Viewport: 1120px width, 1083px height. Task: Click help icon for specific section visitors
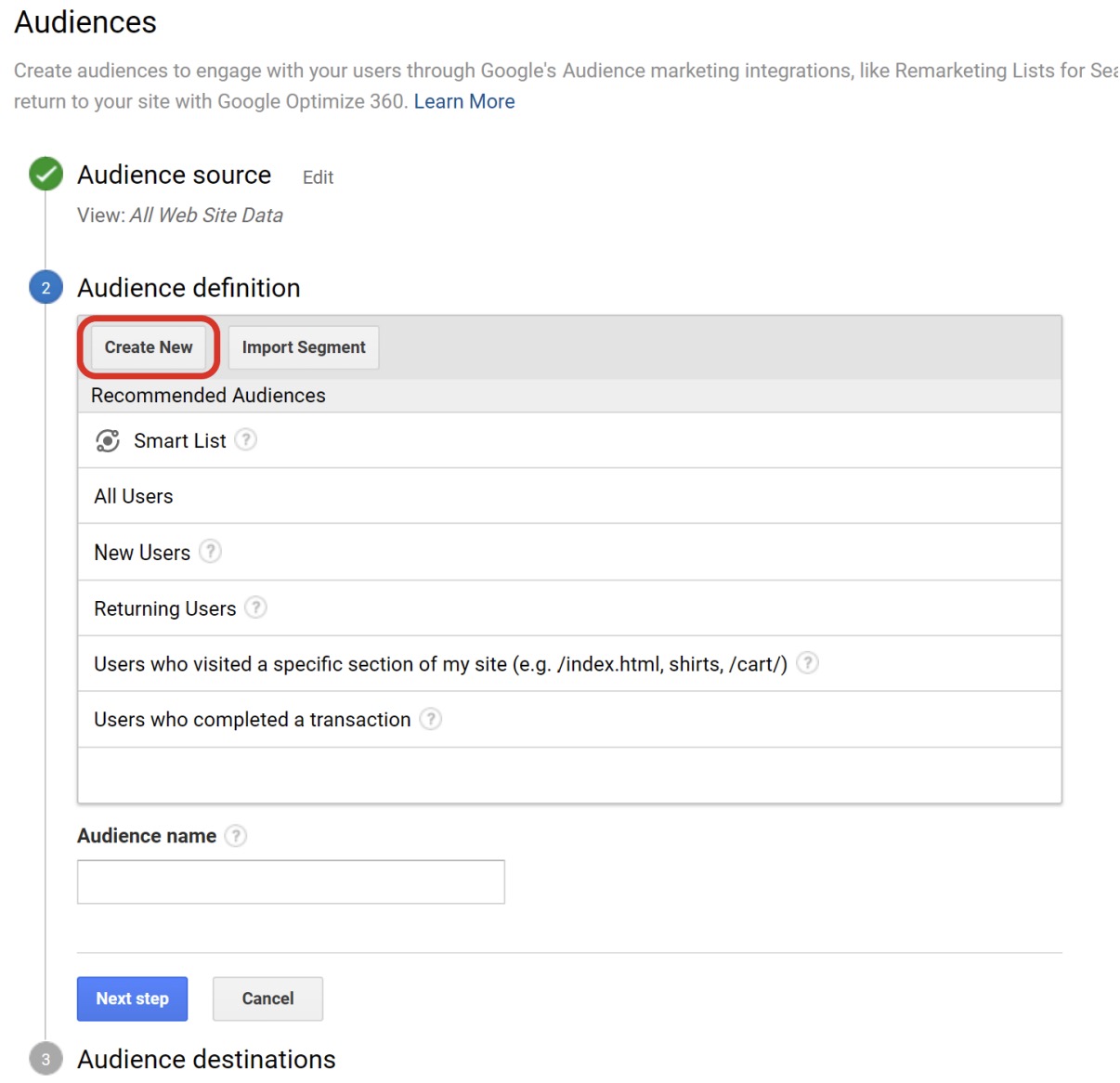click(808, 663)
